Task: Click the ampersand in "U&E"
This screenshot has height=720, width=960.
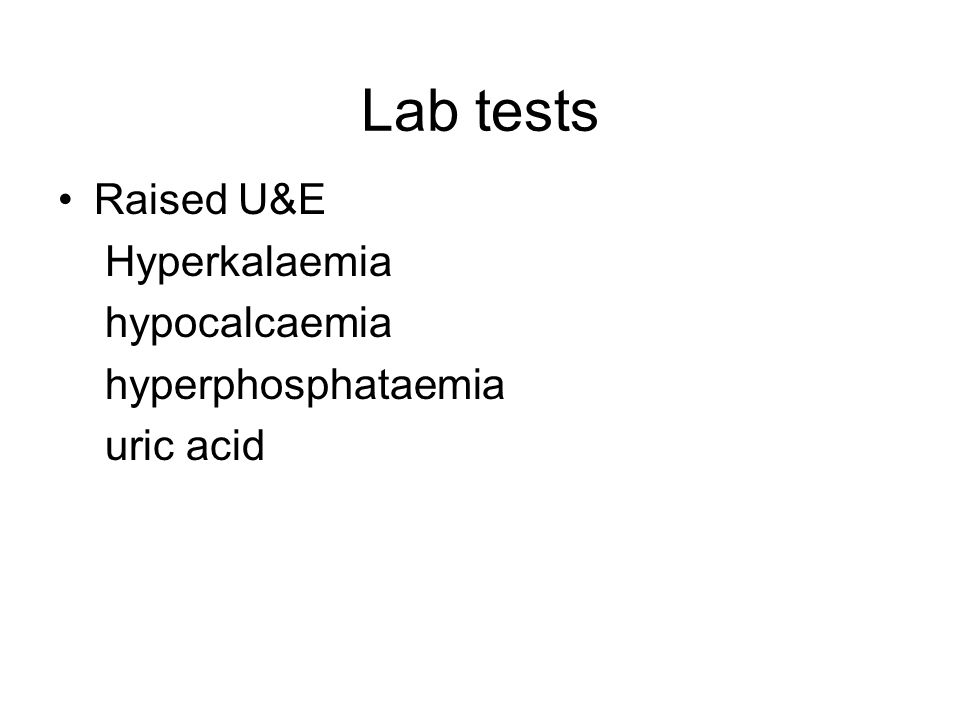Action: pyautogui.click(x=282, y=200)
